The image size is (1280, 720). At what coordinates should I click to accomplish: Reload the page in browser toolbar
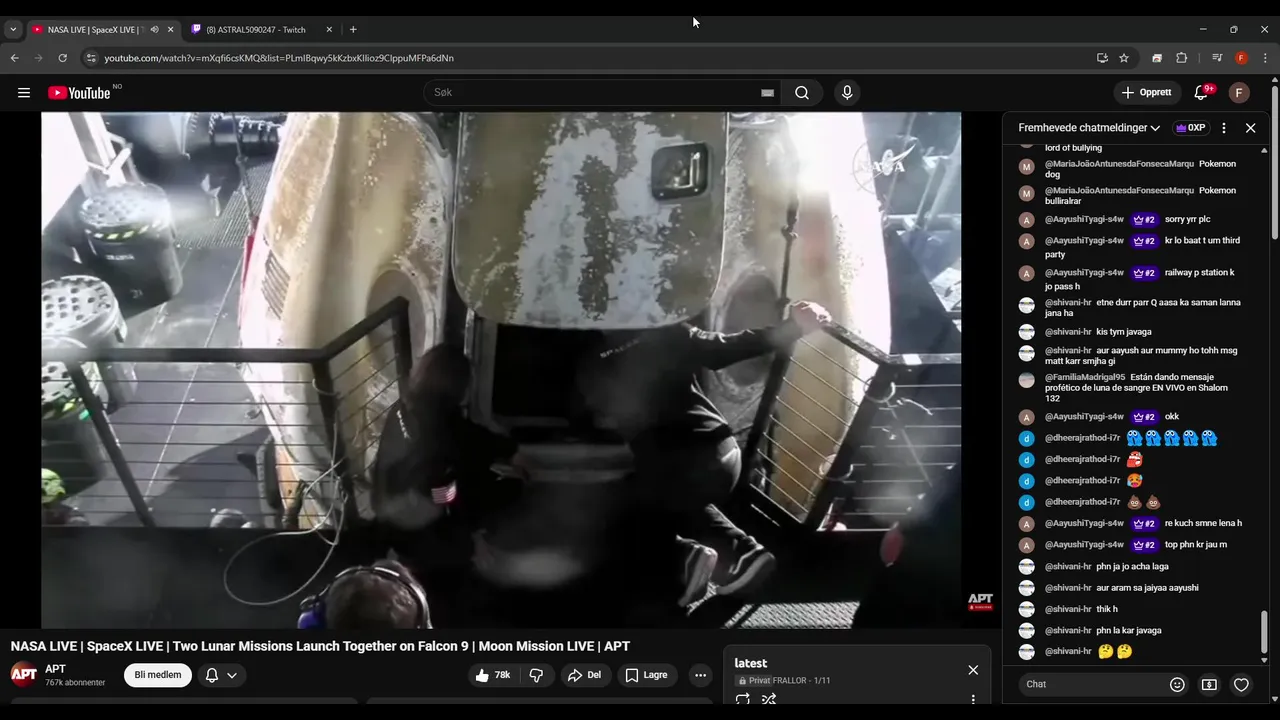[x=63, y=58]
